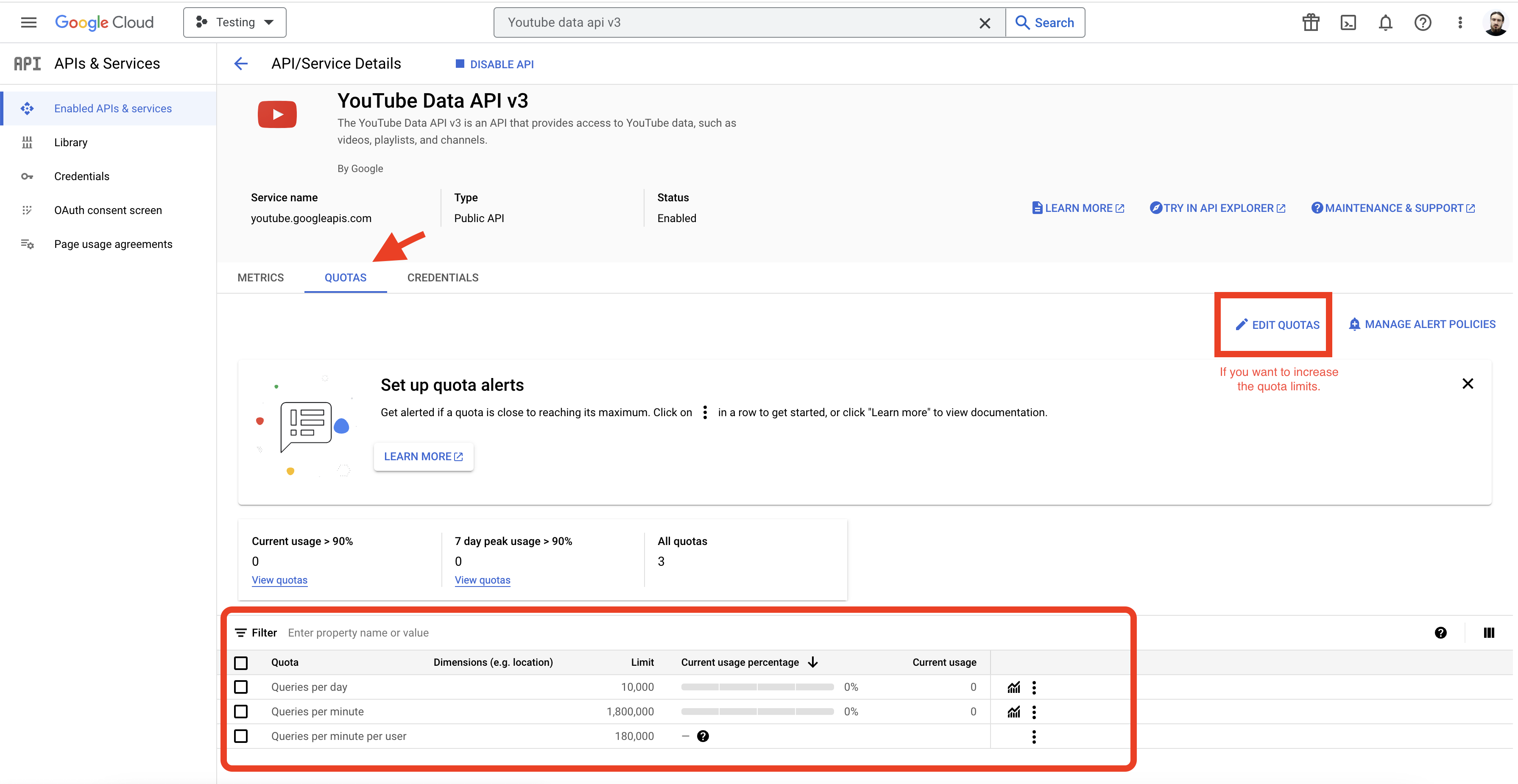Click the Dimensions (e.g. location) column header

(x=493, y=662)
